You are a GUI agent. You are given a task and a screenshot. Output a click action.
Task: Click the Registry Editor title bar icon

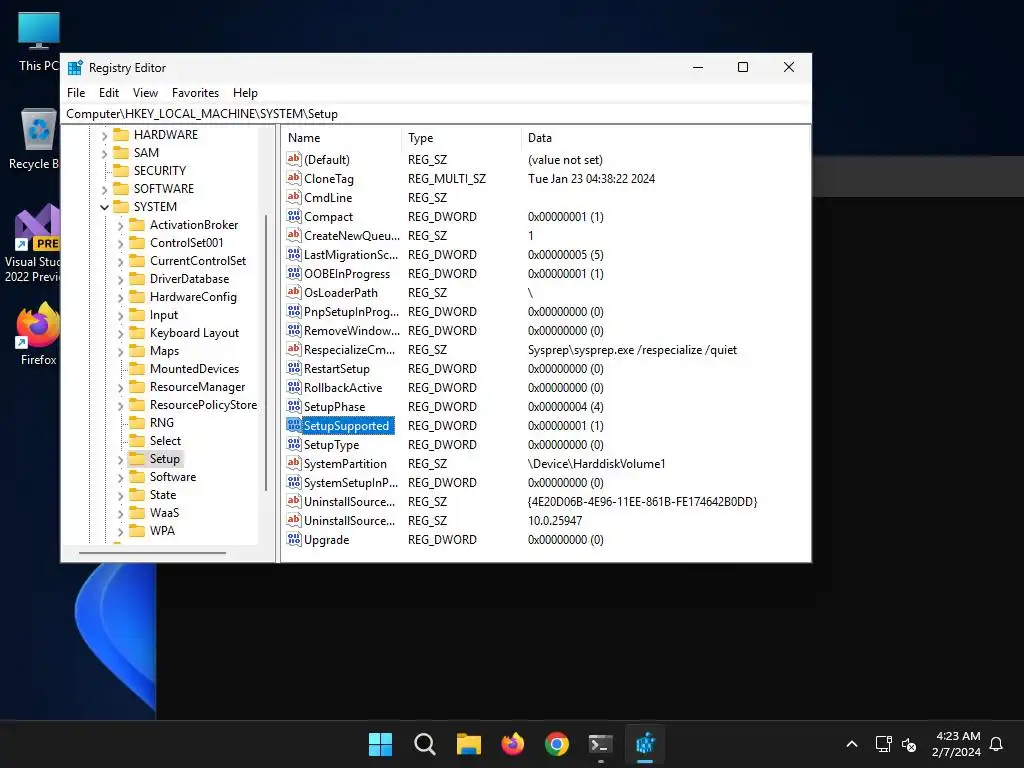click(75, 67)
